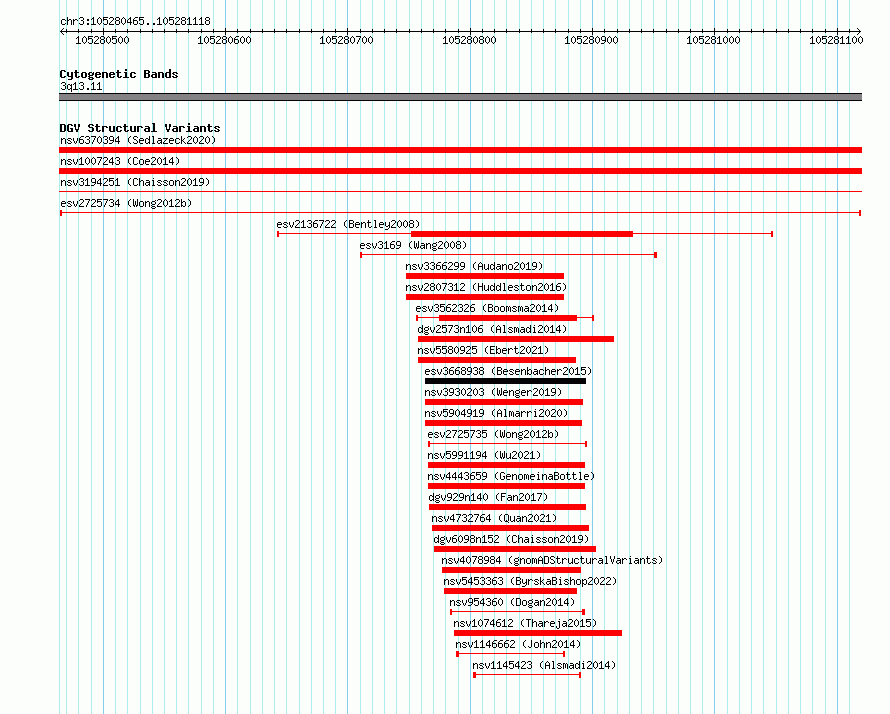Open the nsv1007243 (Coe2014) variant label
Image resolution: width=890 pixels, height=714 pixels.
[120, 161]
